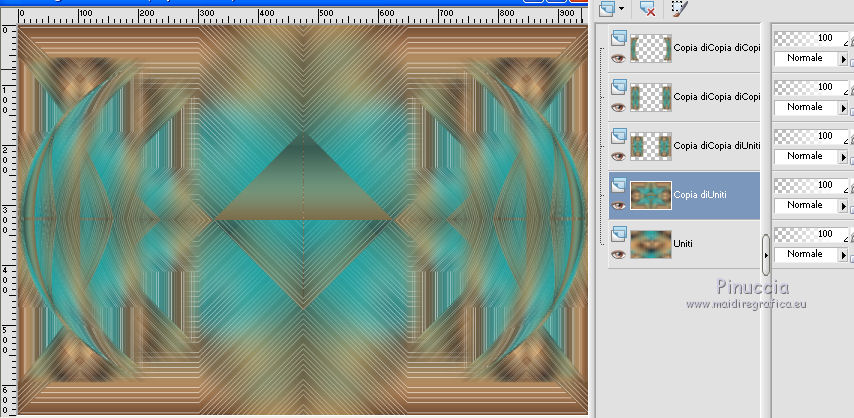Toggle visibility of the Copia diUniti layer
Screen dimensions: 854x418
click(x=618, y=205)
